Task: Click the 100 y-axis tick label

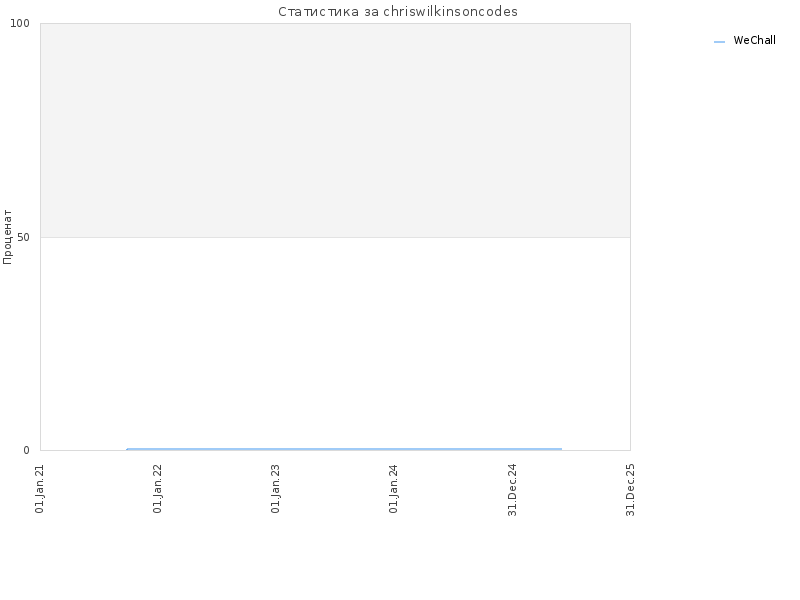Action: (20, 23)
